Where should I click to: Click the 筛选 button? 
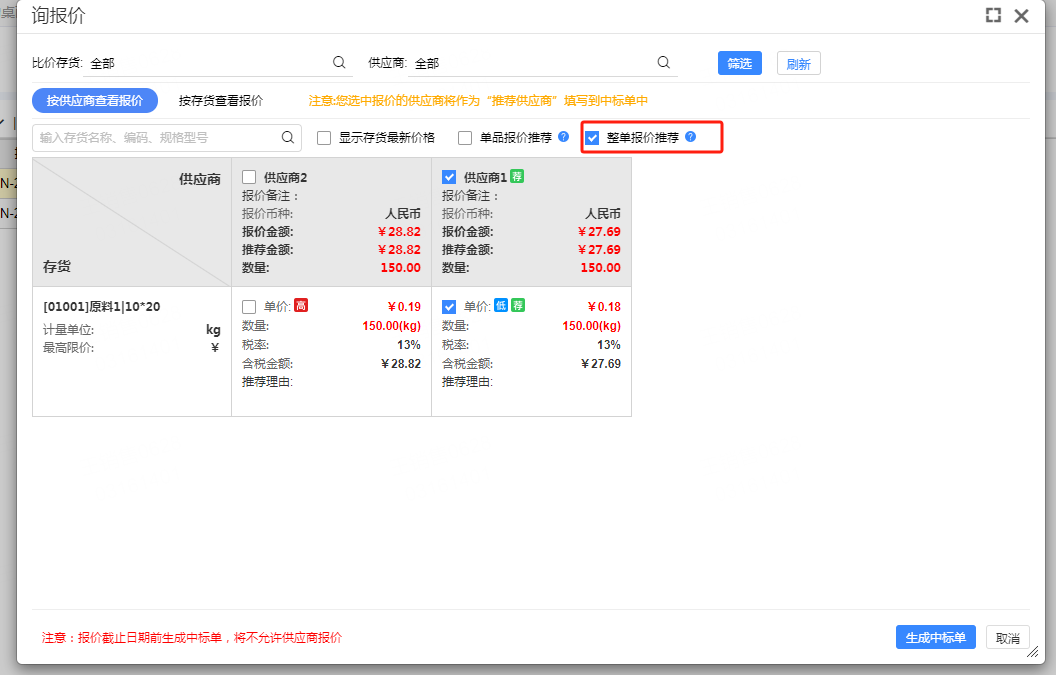[x=739, y=63]
